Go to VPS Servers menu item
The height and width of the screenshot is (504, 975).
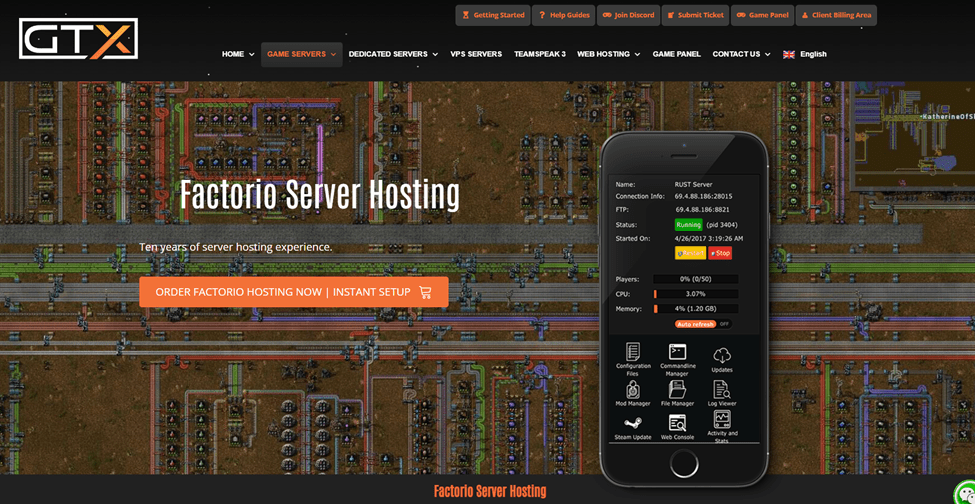point(476,54)
